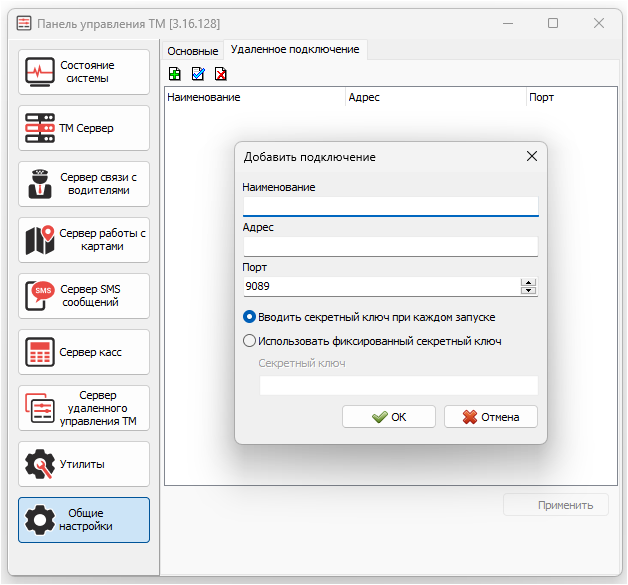Open the Состояние системы section

[84, 72]
